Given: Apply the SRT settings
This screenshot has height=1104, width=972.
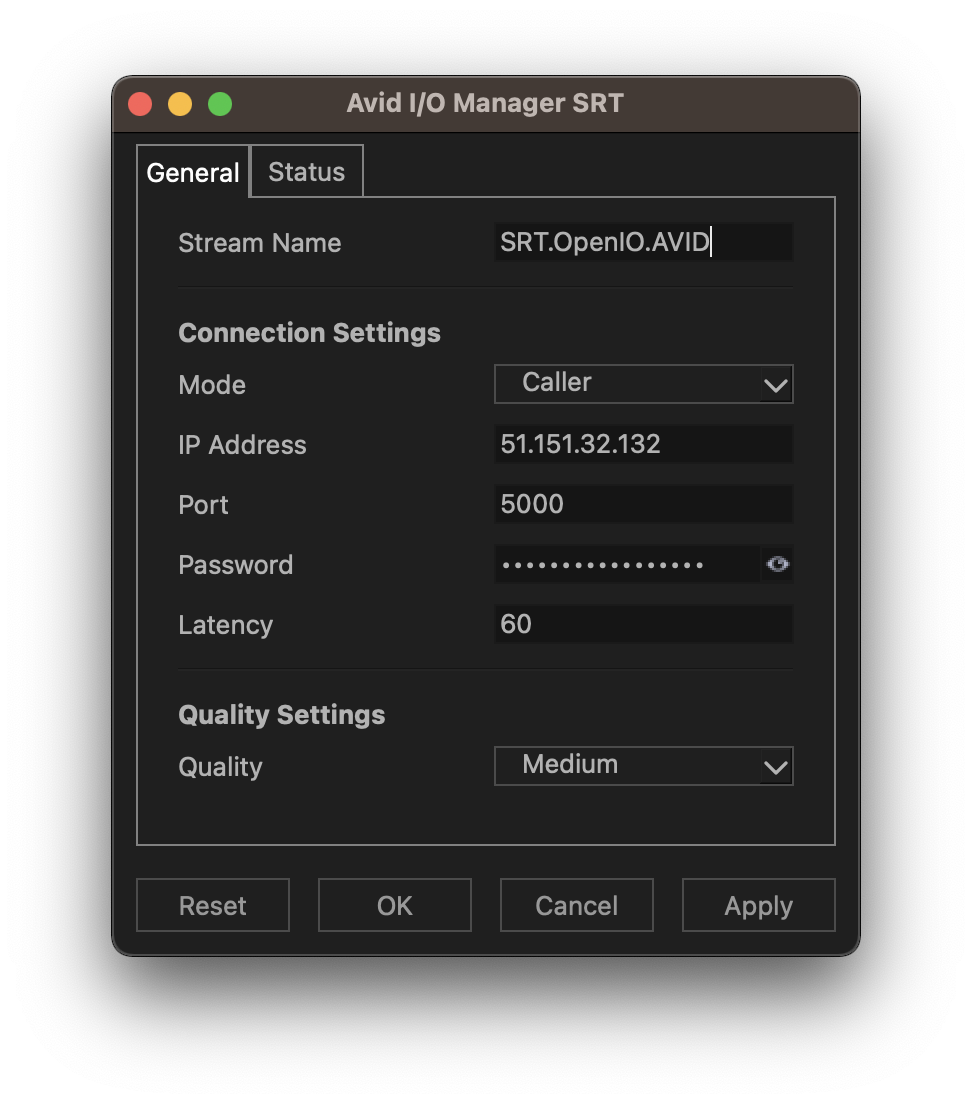Looking at the screenshot, I should 758,905.
